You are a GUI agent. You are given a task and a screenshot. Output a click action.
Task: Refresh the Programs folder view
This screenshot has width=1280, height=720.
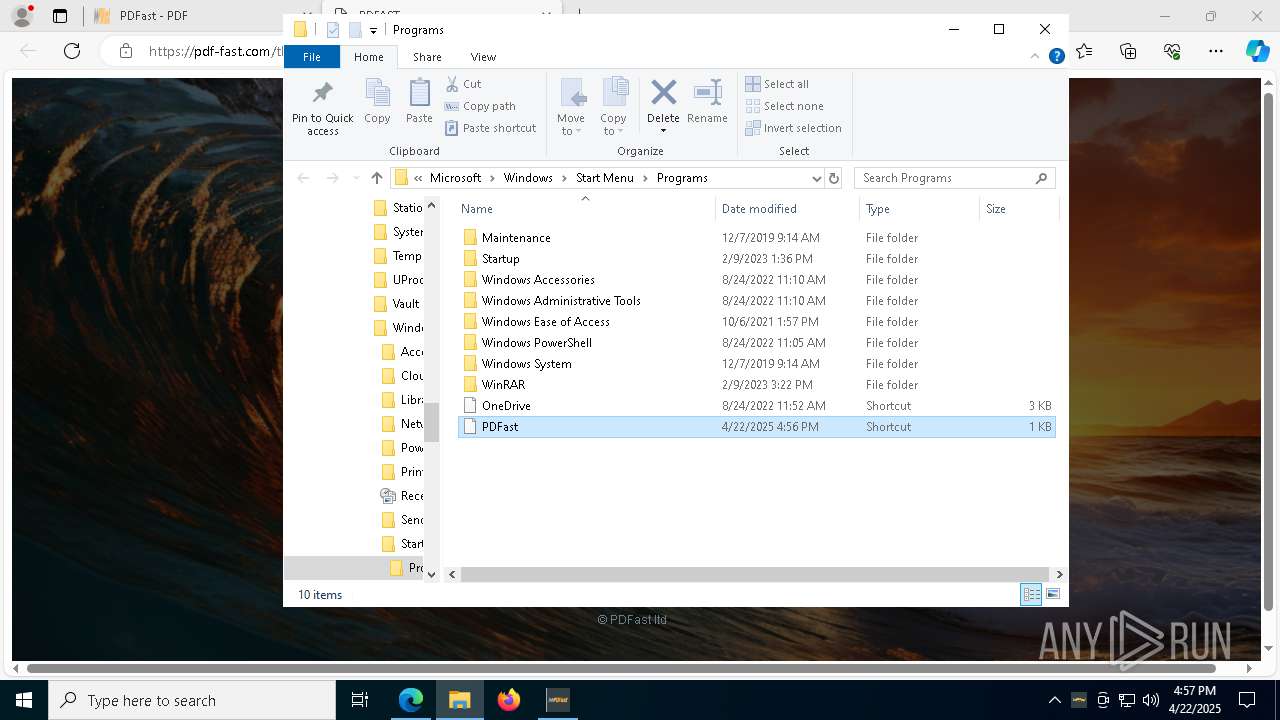coord(834,178)
